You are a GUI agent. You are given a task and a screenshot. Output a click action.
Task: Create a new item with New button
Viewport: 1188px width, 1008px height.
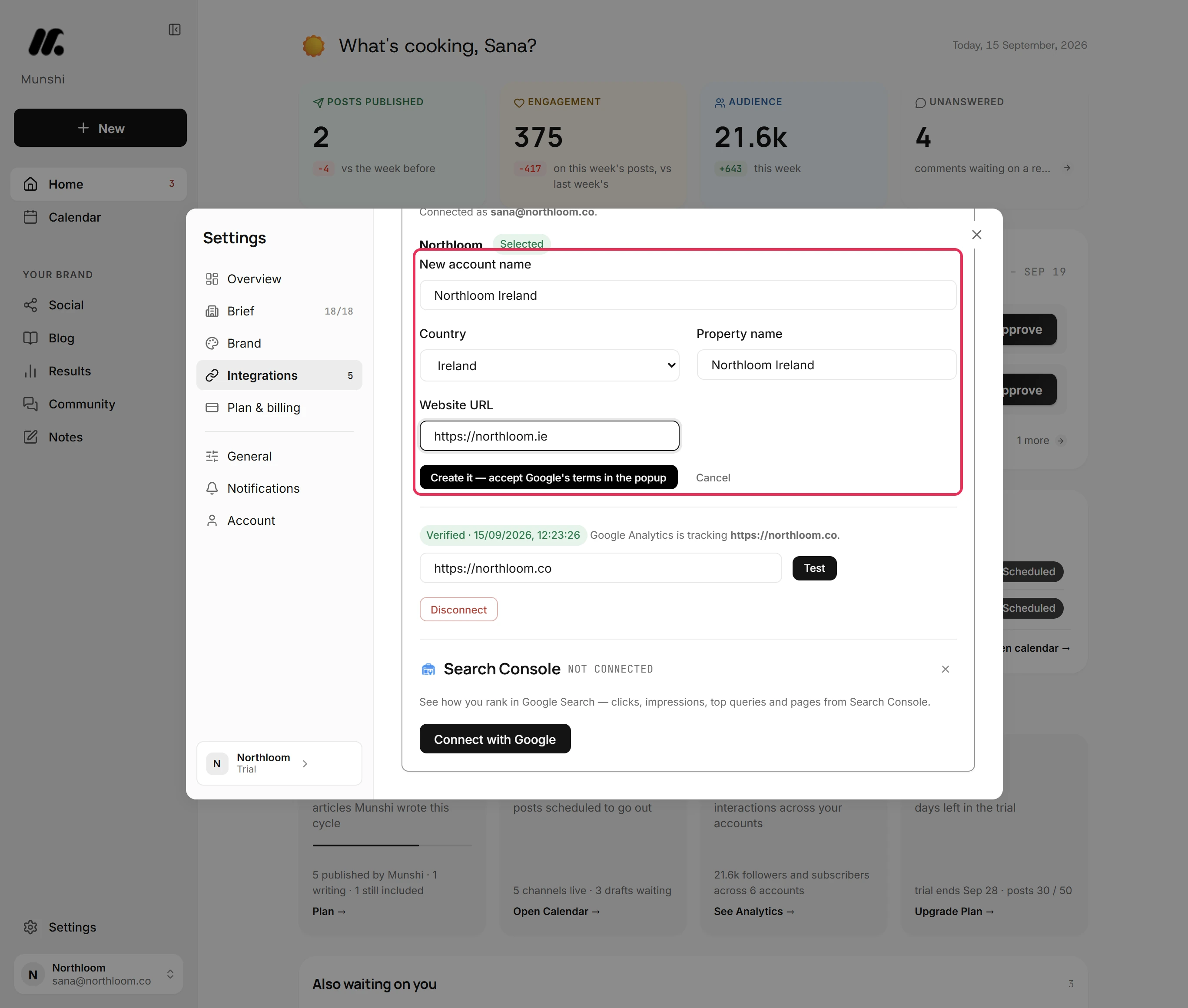tap(100, 128)
